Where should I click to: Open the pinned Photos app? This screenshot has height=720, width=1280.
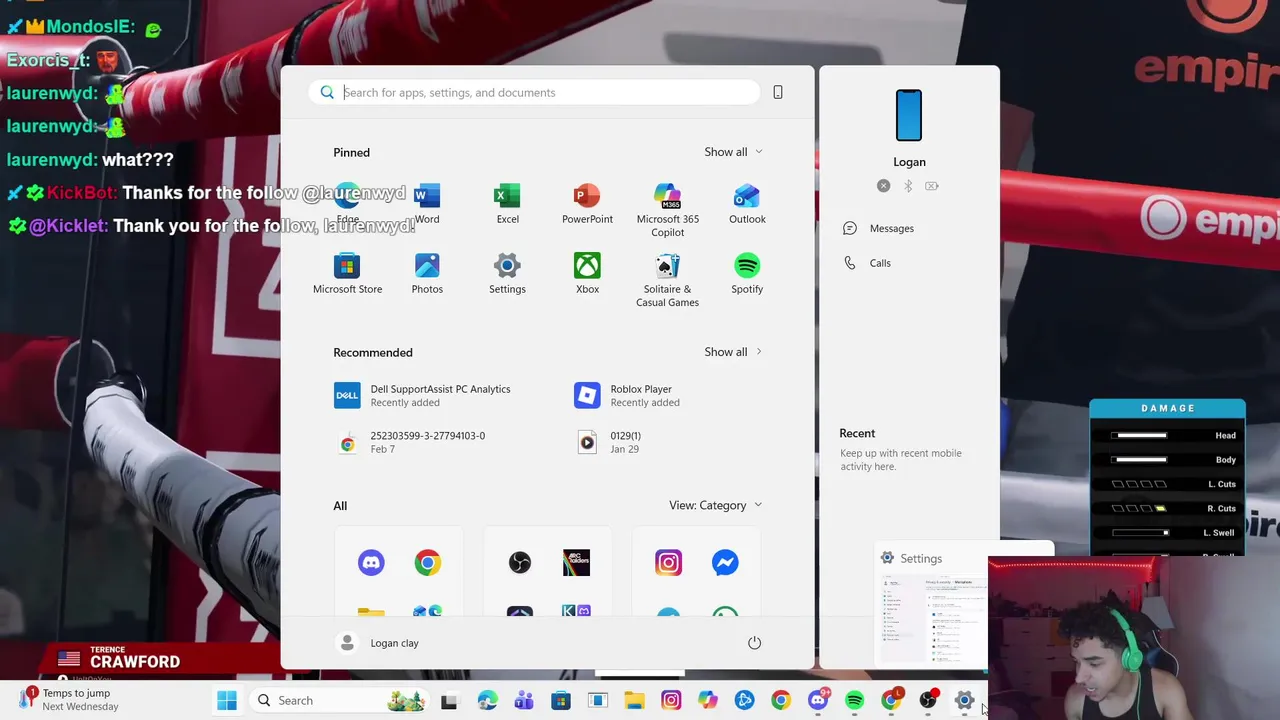(427, 274)
